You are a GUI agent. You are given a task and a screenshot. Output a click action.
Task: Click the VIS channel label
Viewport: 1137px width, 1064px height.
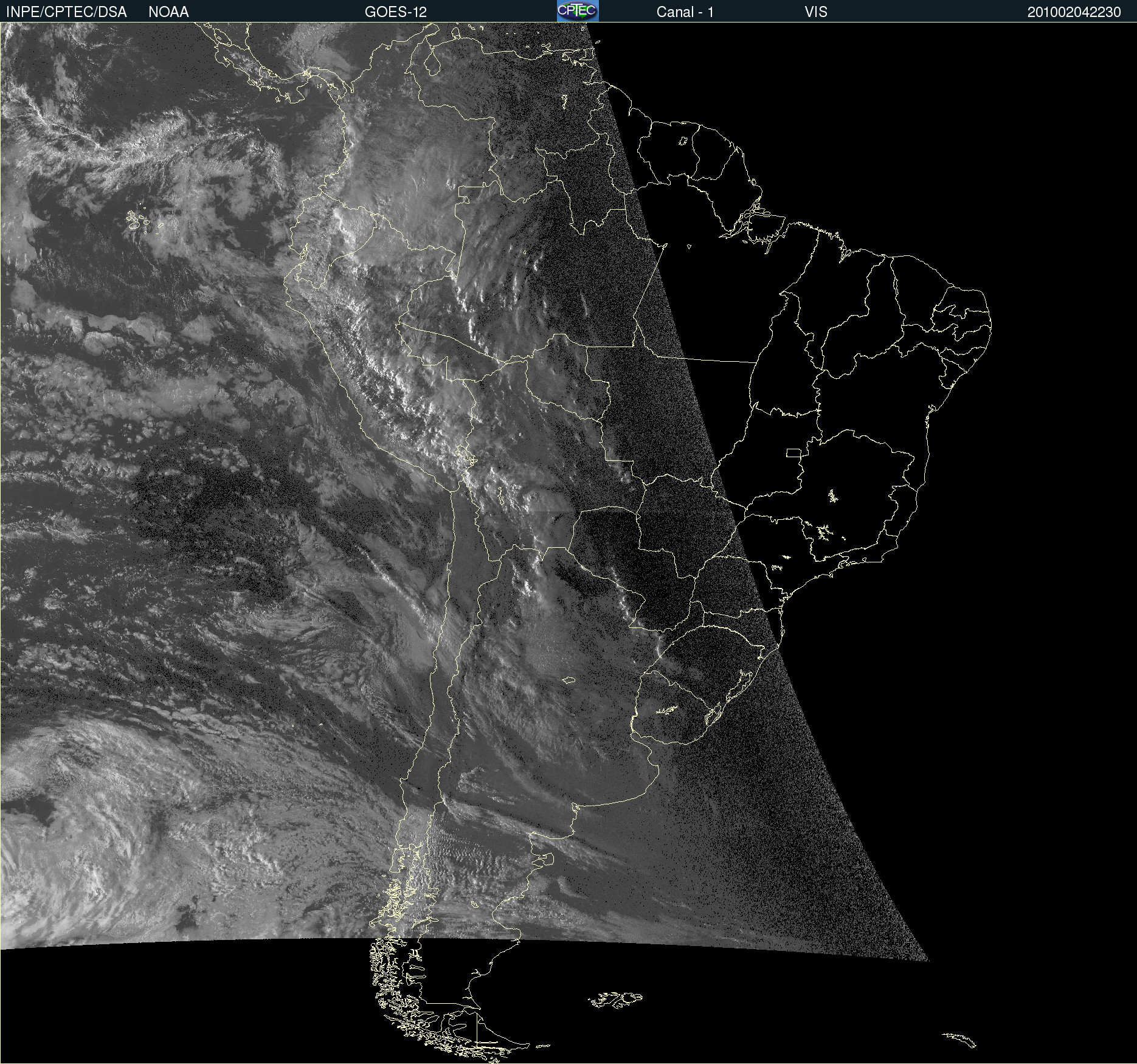[816, 12]
